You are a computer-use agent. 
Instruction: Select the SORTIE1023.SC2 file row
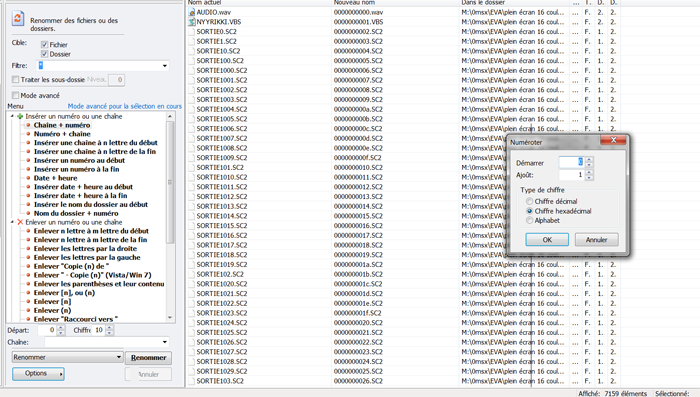click(222, 313)
